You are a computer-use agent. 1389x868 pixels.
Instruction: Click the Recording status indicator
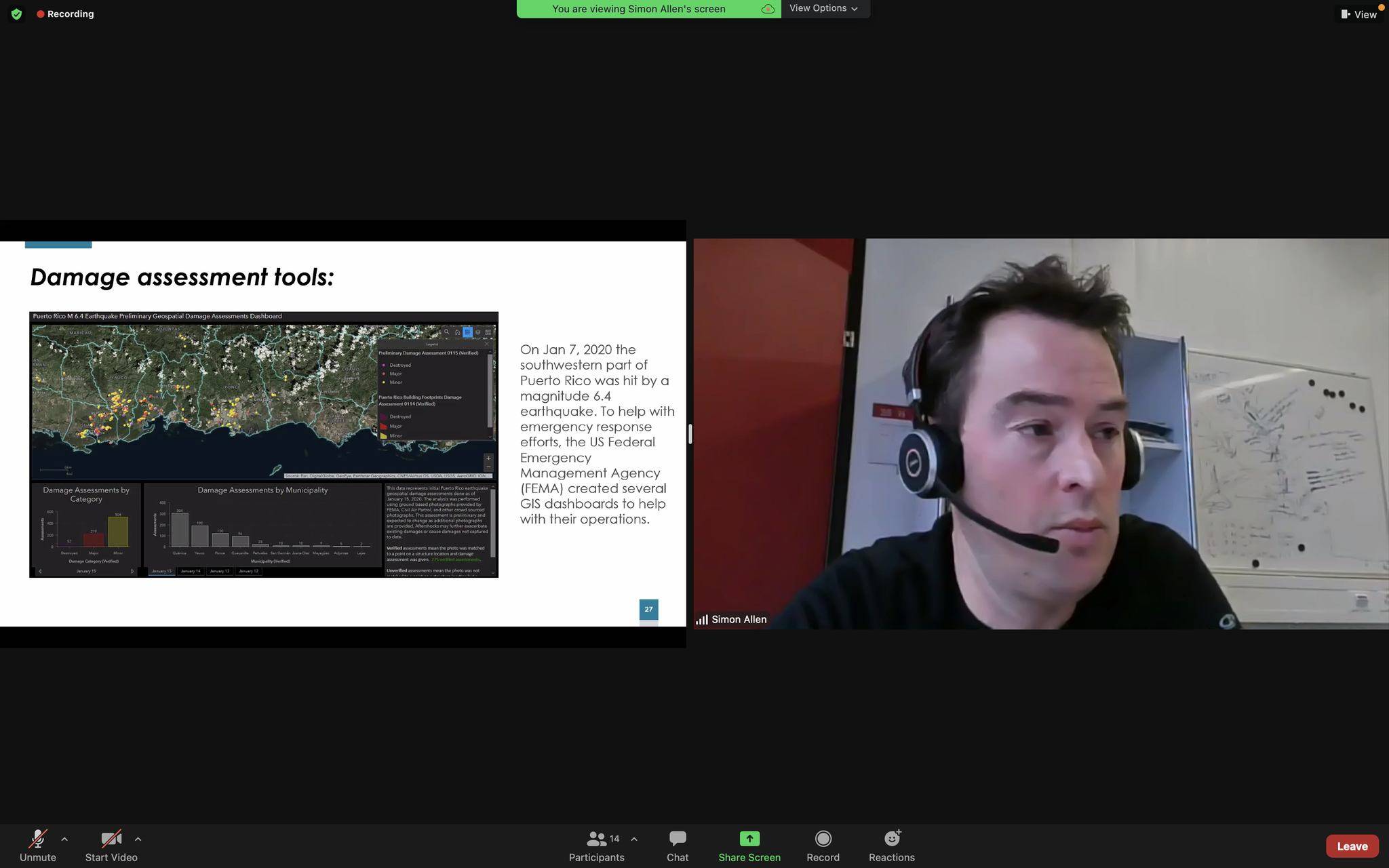click(66, 14)
